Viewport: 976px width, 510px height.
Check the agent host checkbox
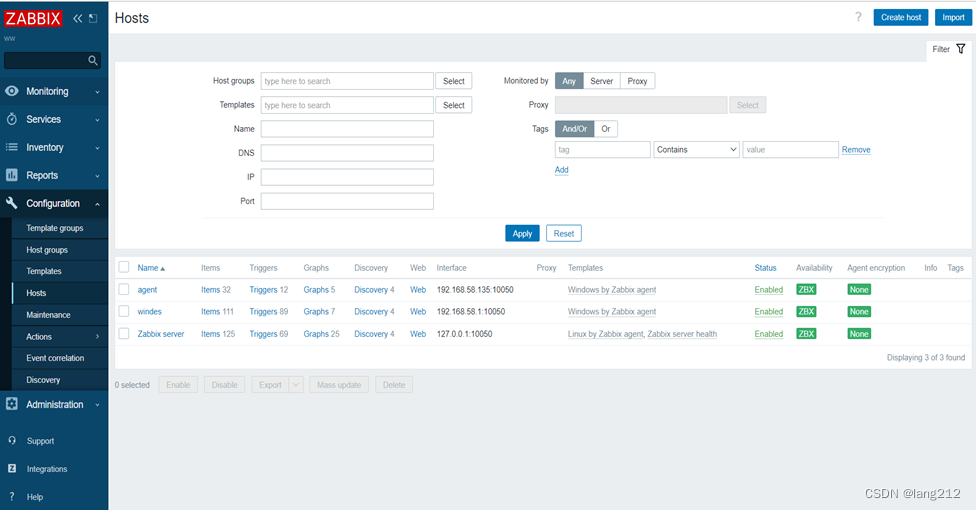coord(124,289)
